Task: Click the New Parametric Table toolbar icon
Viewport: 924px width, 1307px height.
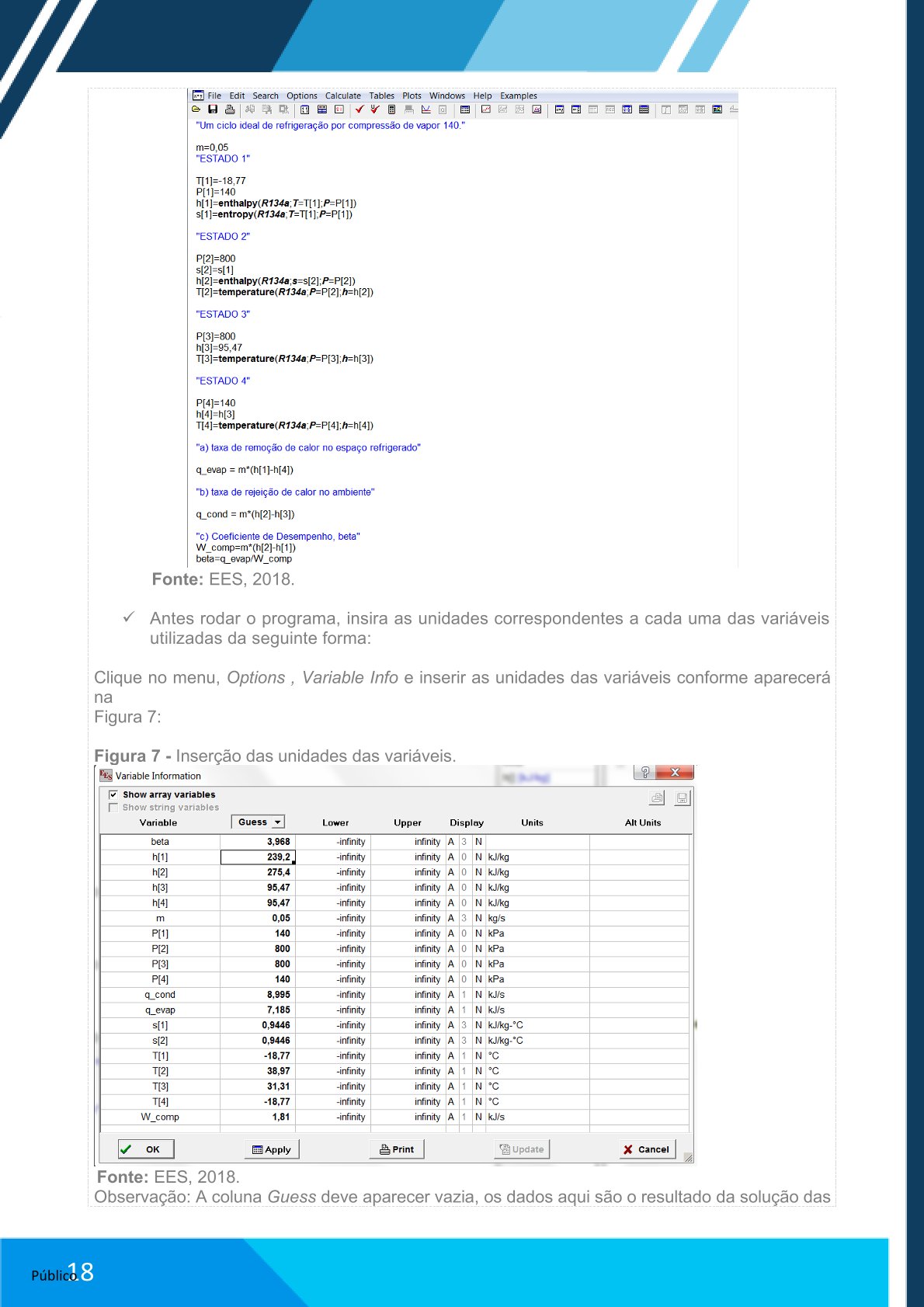Action: pos(465,109)
